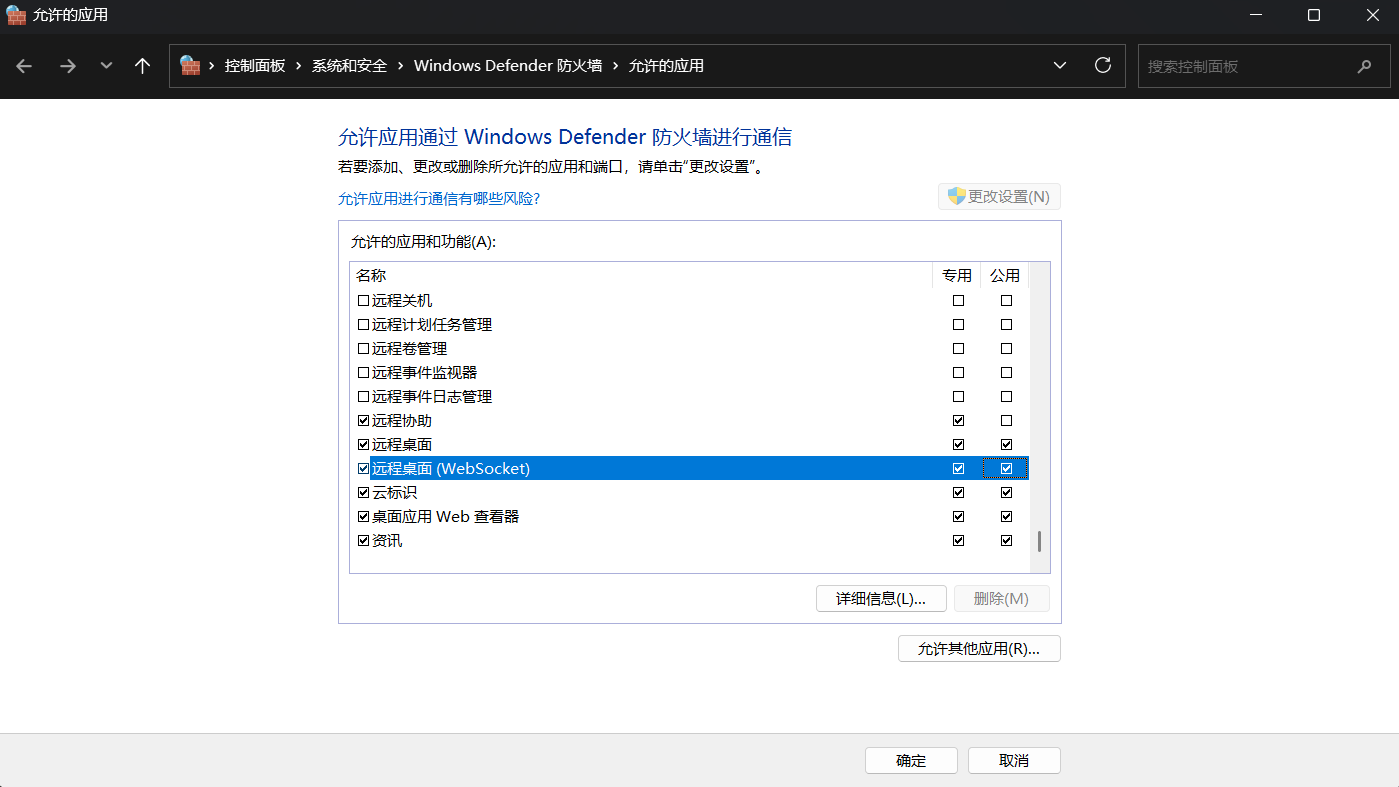Select the 远程事件监视器 row text
Image resolution: width=1399 pixels, height=787 pixels.
tap(425, 373)
